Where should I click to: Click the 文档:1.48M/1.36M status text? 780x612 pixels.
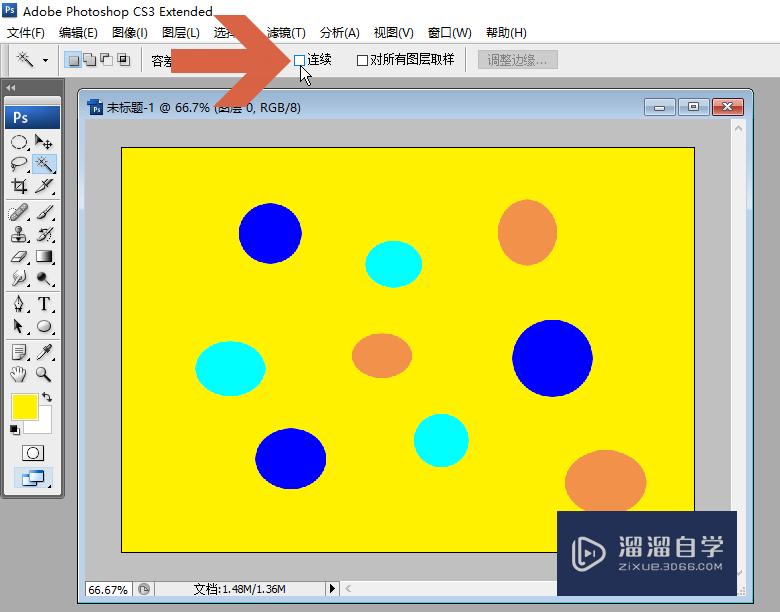coord(239,589)
